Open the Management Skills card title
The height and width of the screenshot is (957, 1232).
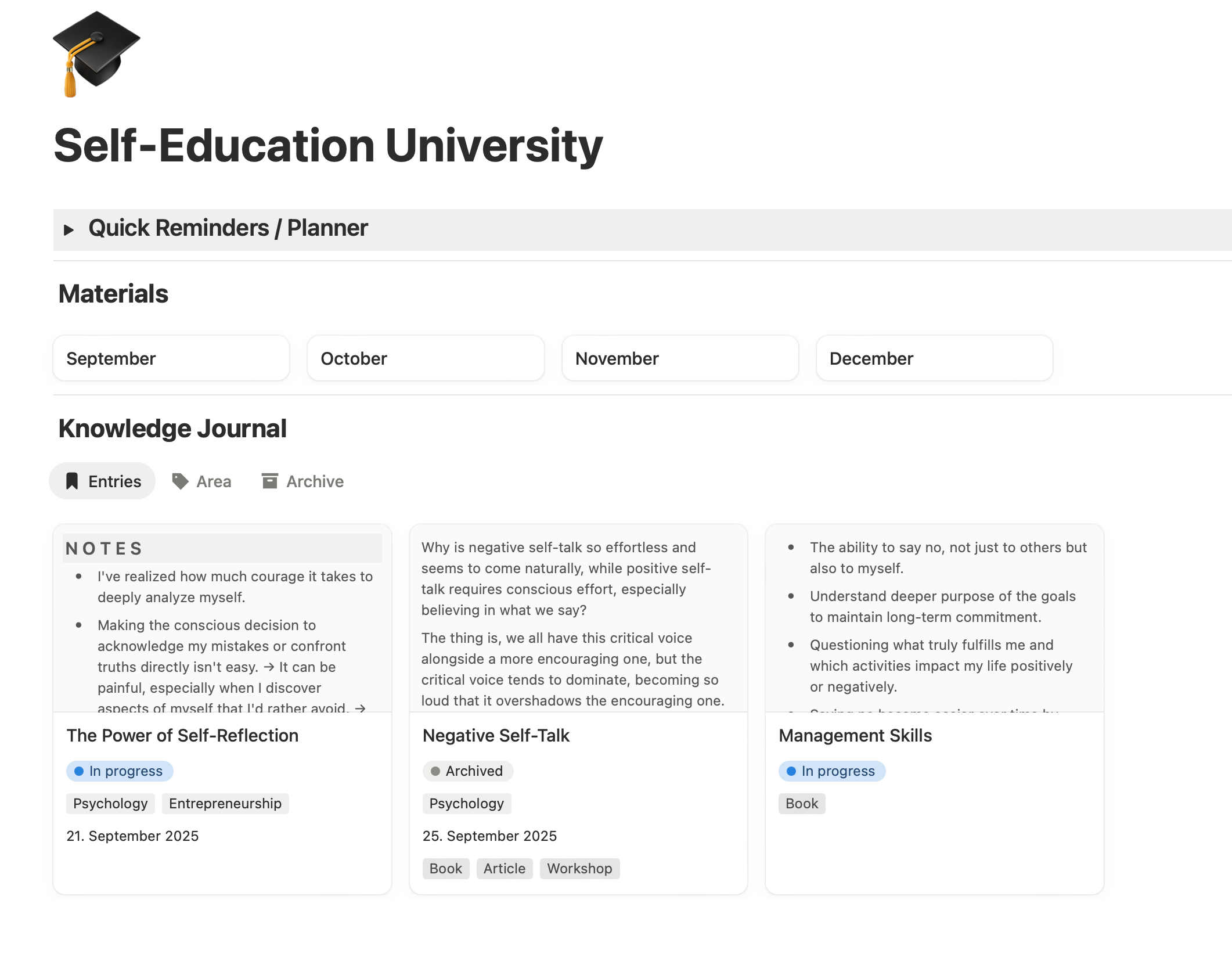(855, 736)
